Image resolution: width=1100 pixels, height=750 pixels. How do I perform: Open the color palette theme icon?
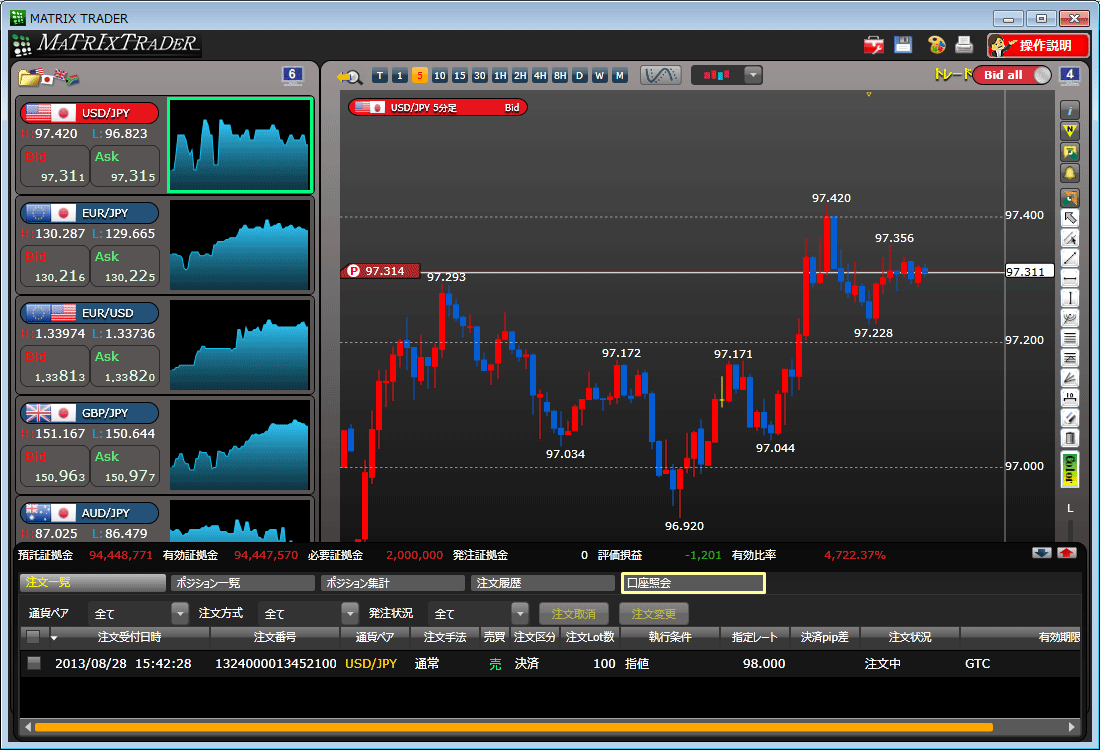point(937,45)
